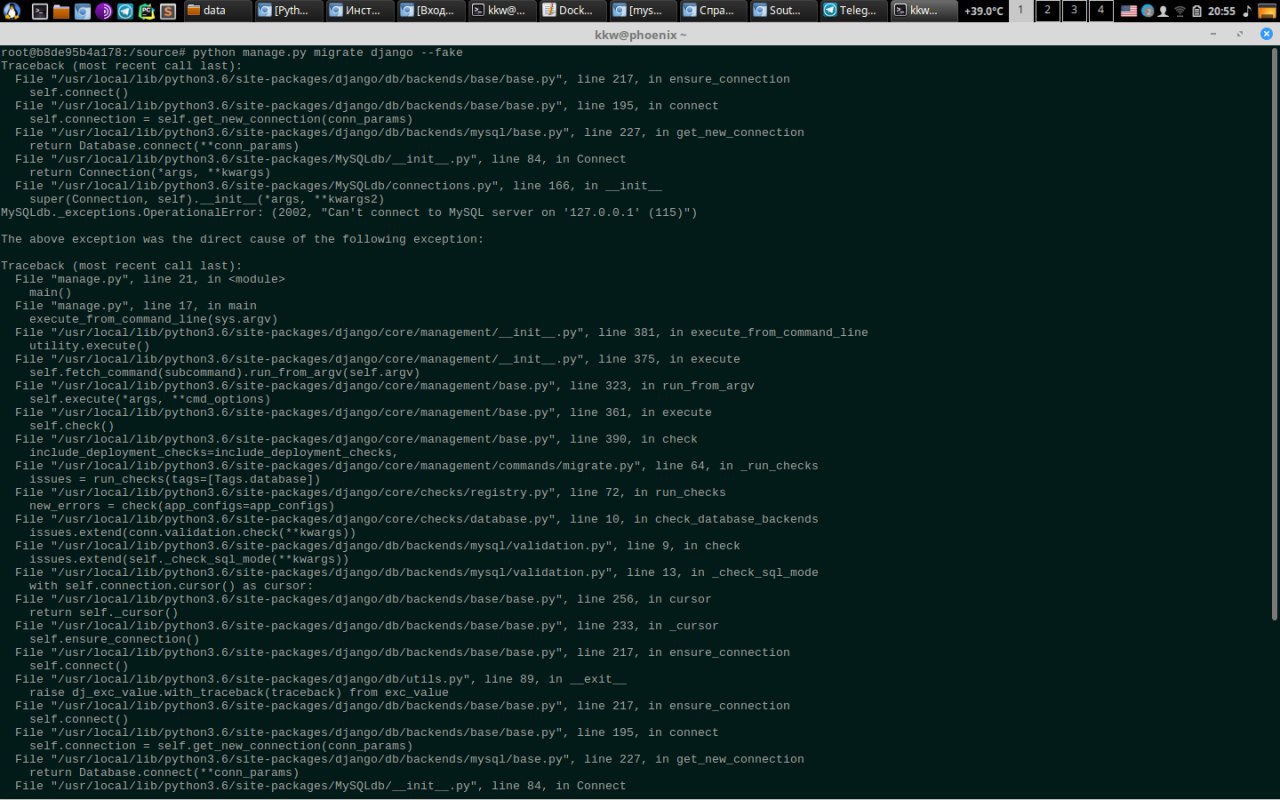Click the 20:55 clock
Screen dimensions: 1280x800
pyautogui.click(x=1221, y=11)
